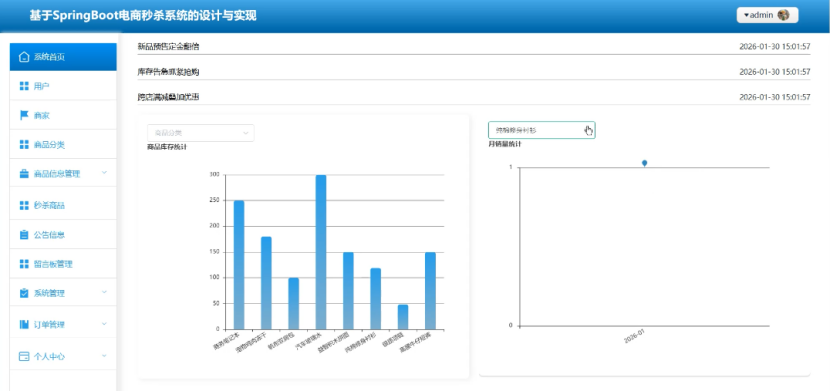The image size is (830, 391).
Task: Click the card icon beside 个人中心
Action: [24, 356]
